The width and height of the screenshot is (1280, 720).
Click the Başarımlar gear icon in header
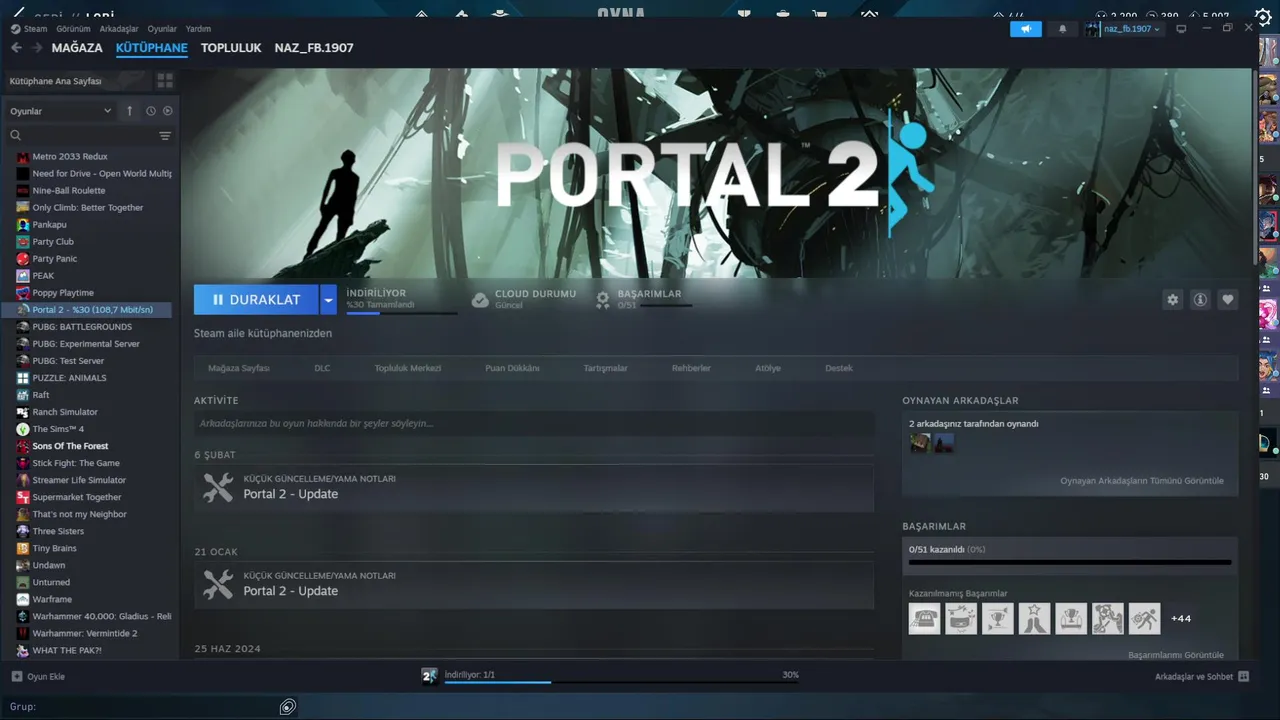pyautogui.click(x=603, y=299)
